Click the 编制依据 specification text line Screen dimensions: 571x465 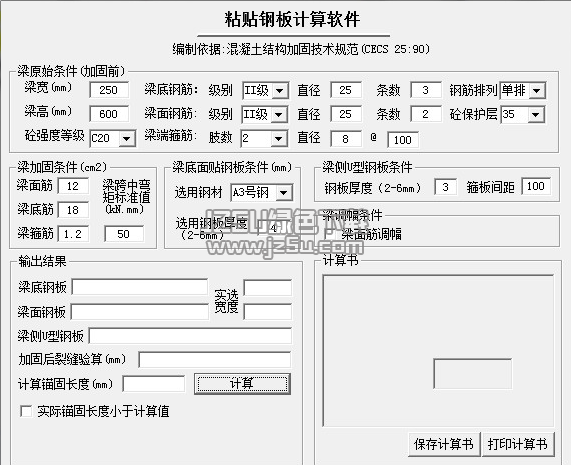pyautogui.click(x=301, y=49)
